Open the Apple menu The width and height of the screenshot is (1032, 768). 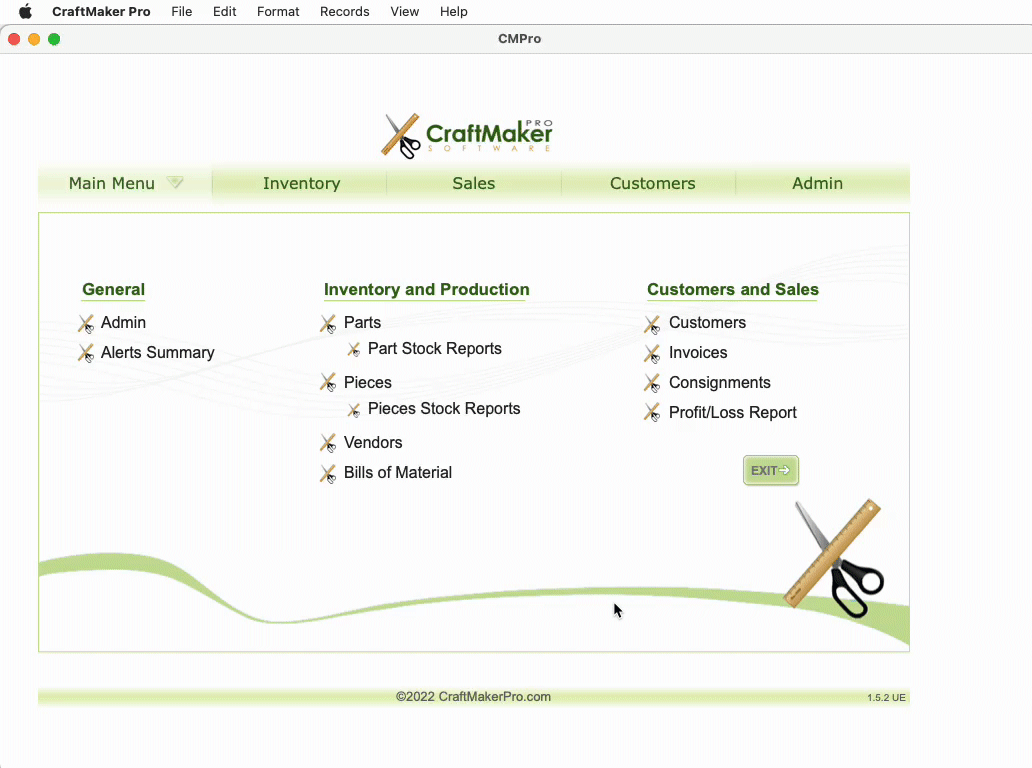[25, 11]
